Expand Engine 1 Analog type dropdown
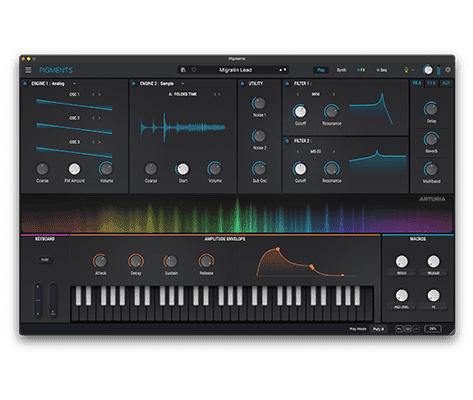This screenshot has width=473, height=400. click(x=74, y=84)
